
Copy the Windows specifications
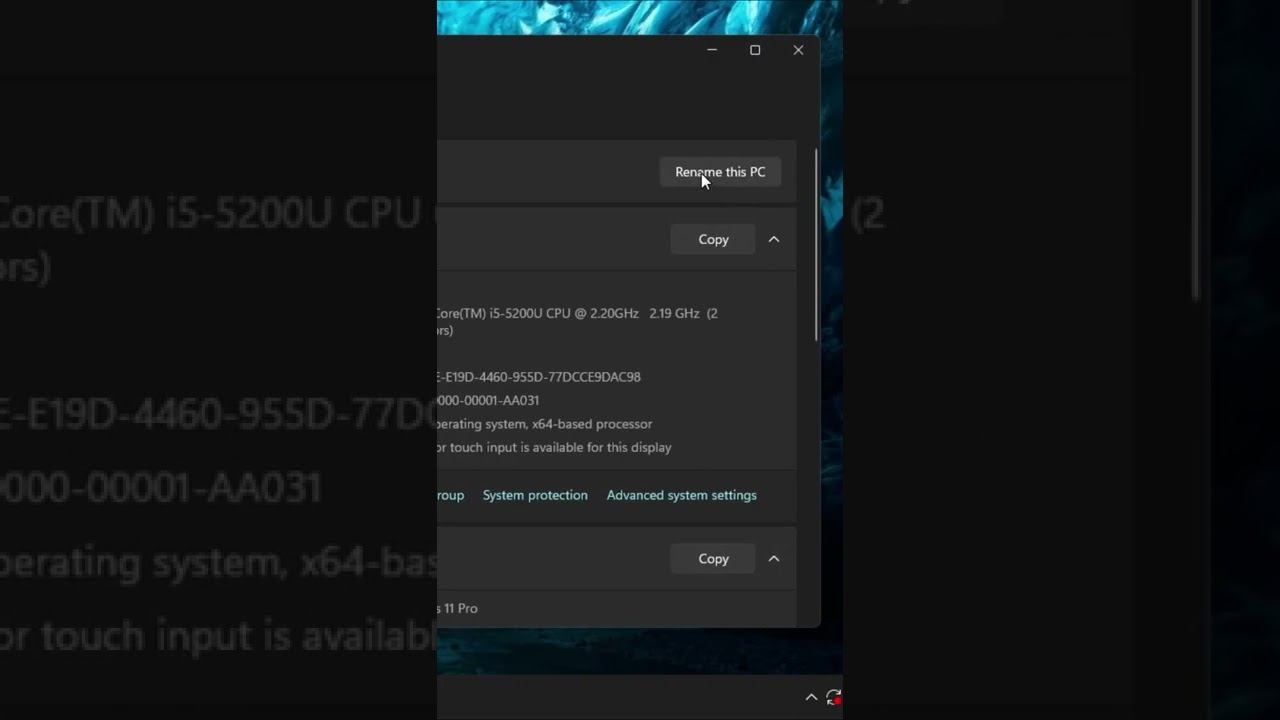713,559
